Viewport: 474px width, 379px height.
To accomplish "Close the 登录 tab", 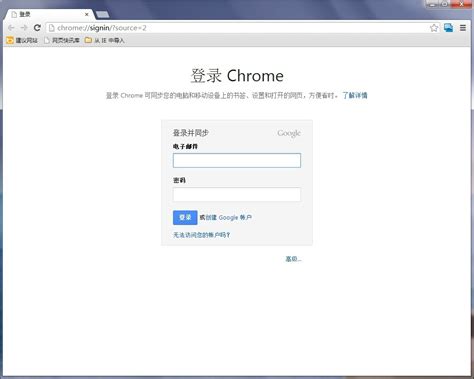I will tap(87, 14).
